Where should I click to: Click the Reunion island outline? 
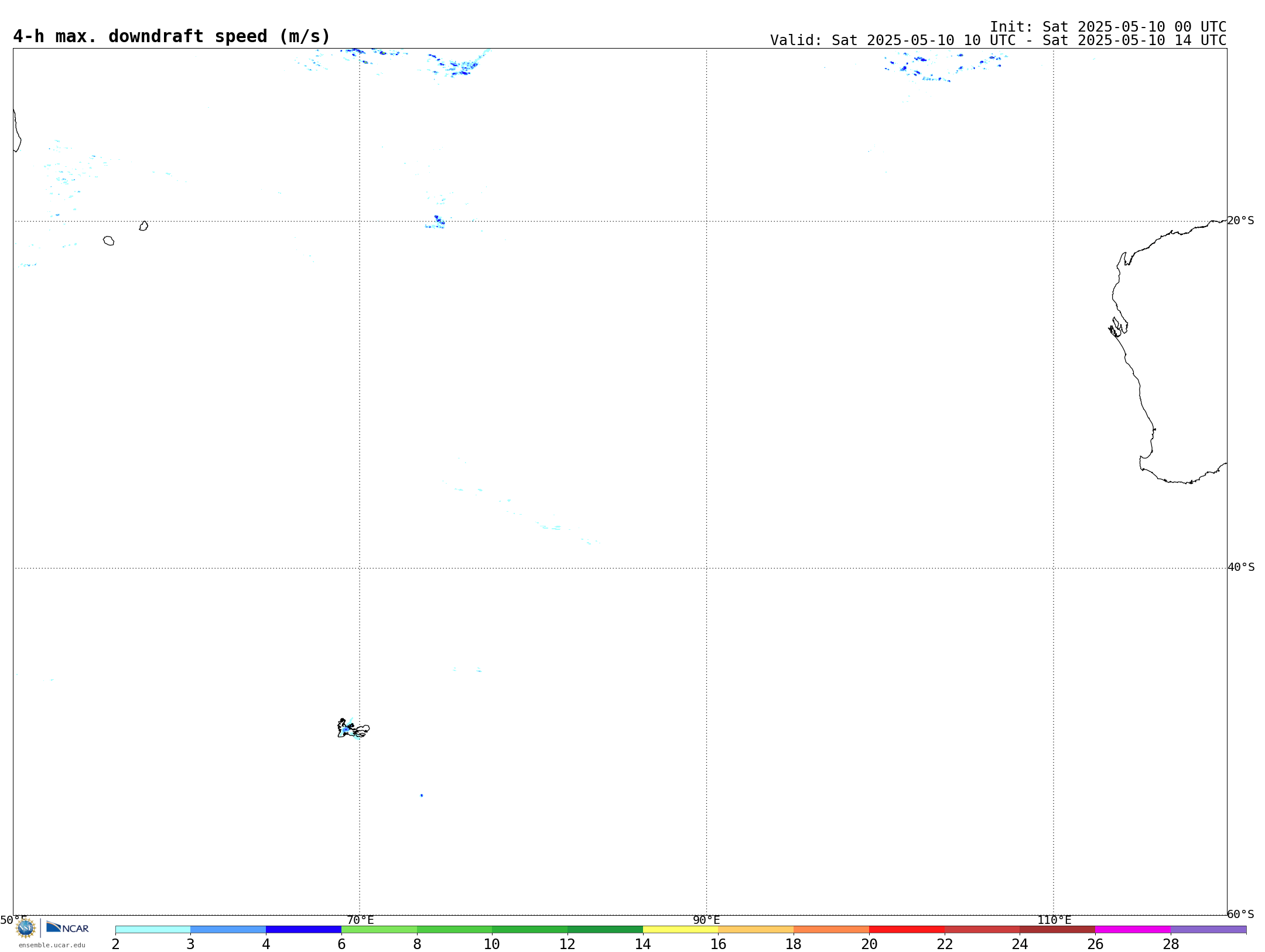point(108,241)
